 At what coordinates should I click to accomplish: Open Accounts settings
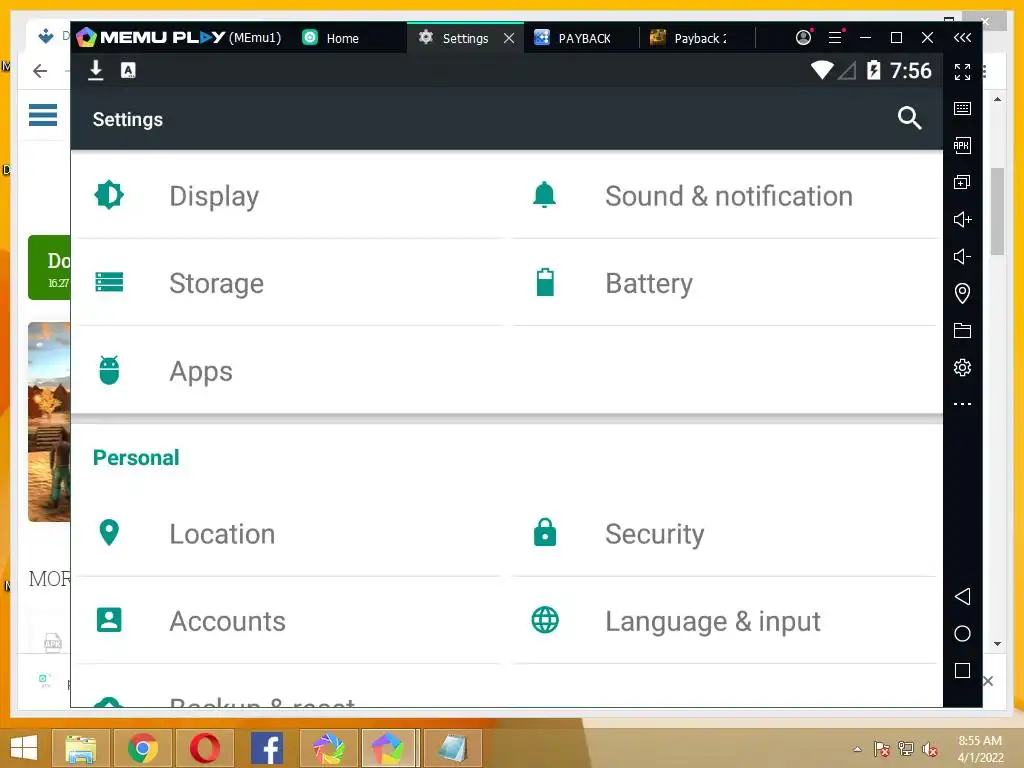[287, 621]
